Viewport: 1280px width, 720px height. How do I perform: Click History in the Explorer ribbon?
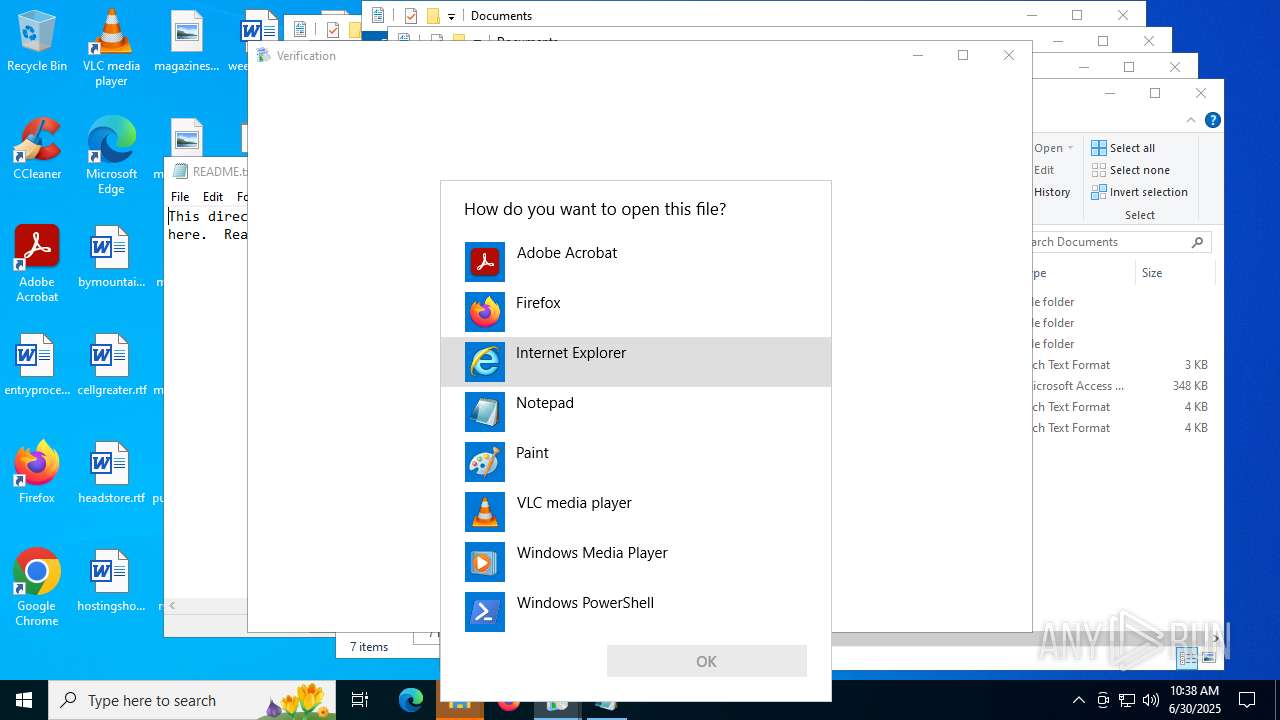1052,192
